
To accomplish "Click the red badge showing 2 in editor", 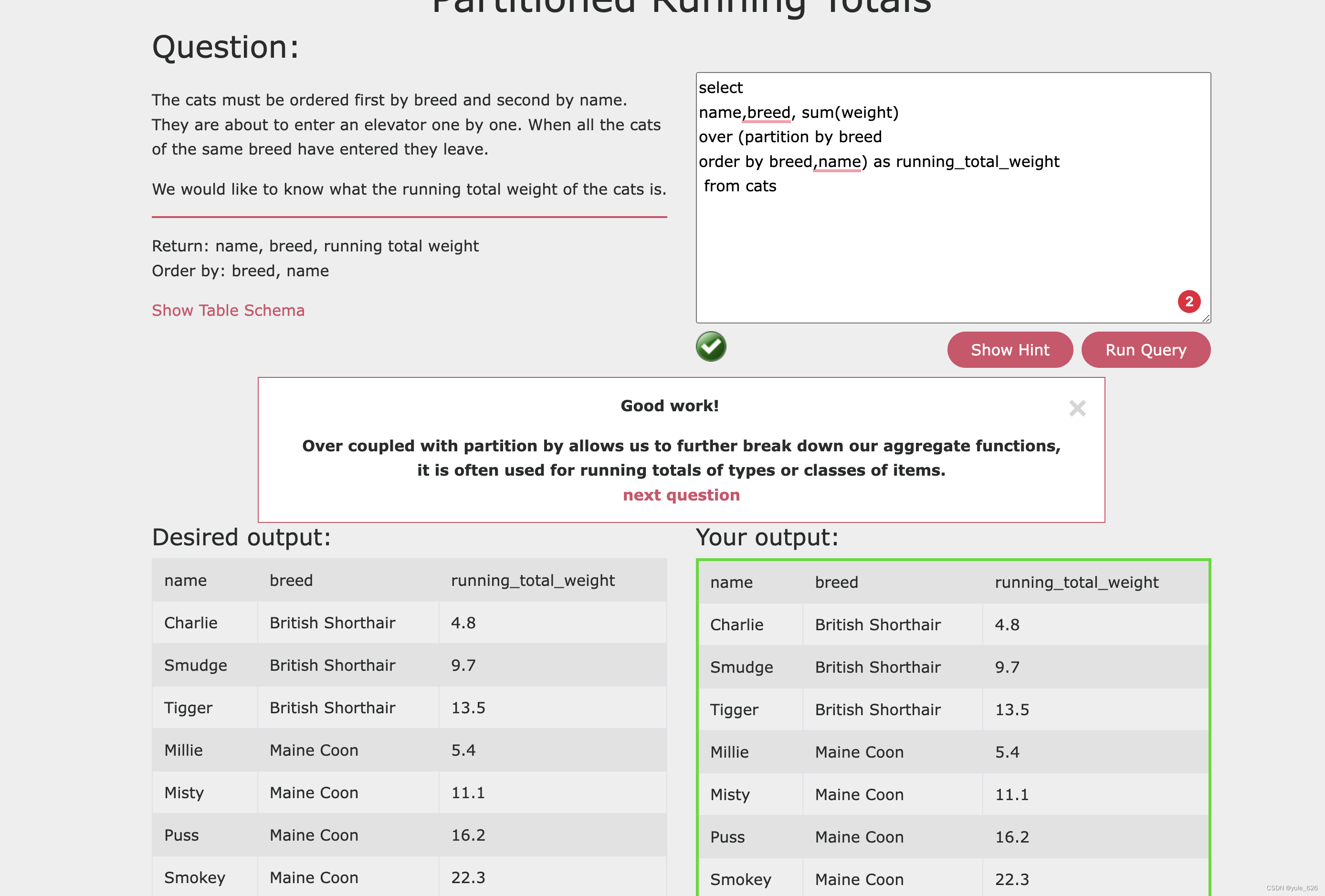I will (x=1189, y=302).
